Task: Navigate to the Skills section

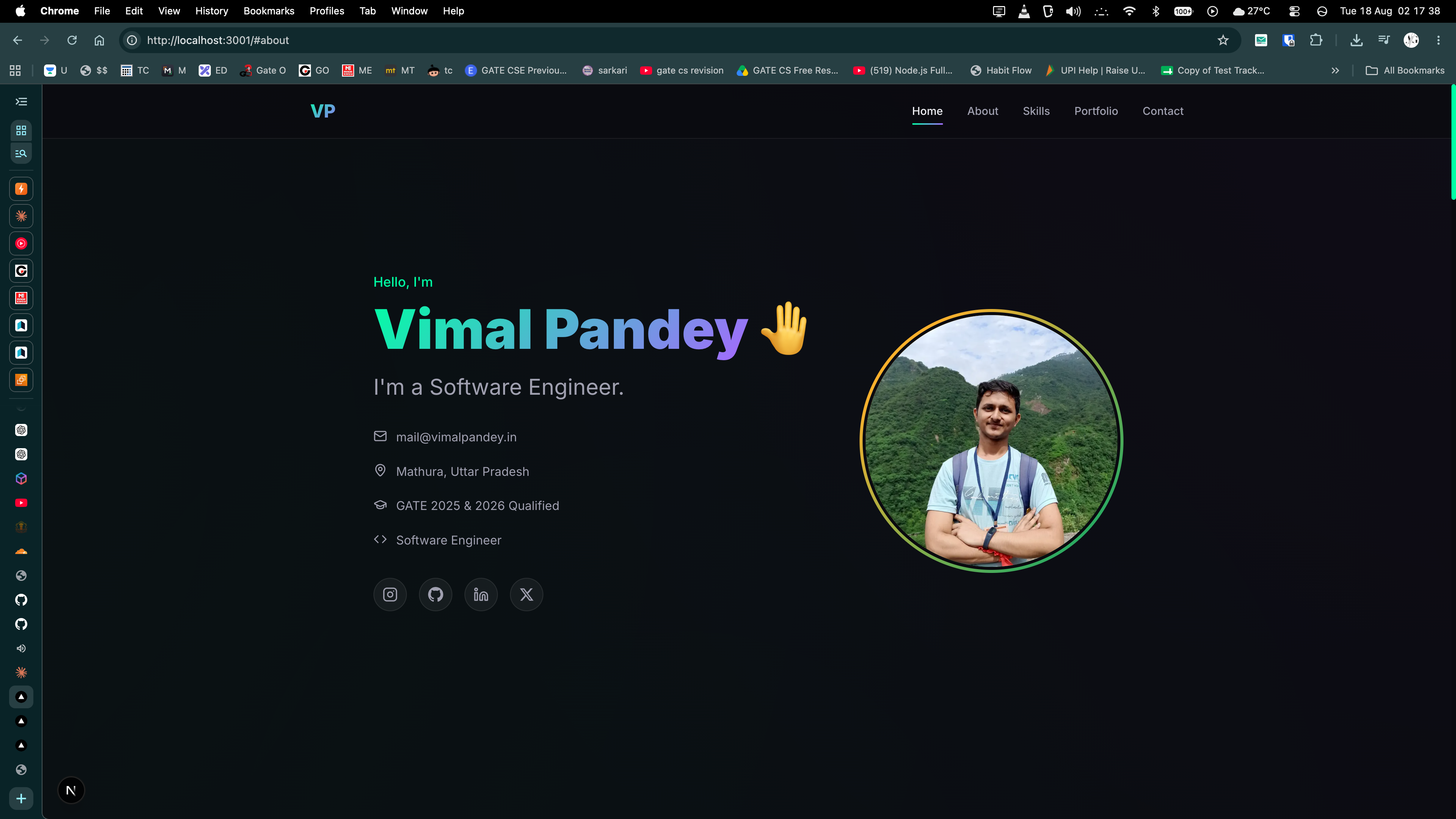Action: coord(1036,111)
